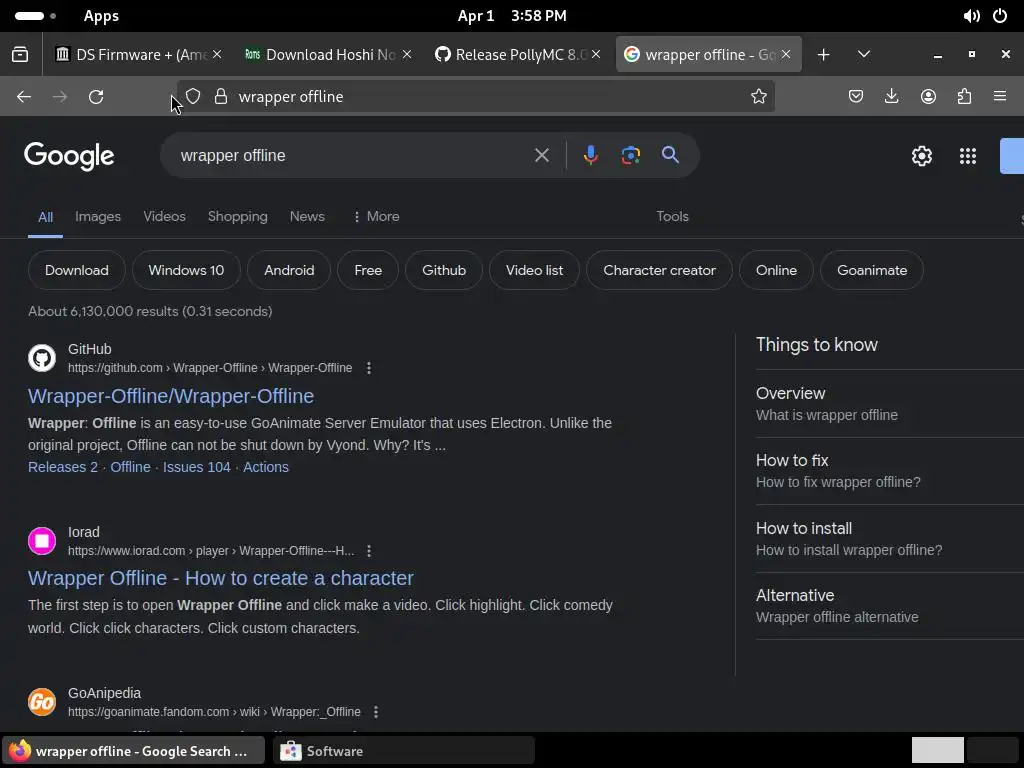
Task: Start a Google voice search
Action: [590, 155]
